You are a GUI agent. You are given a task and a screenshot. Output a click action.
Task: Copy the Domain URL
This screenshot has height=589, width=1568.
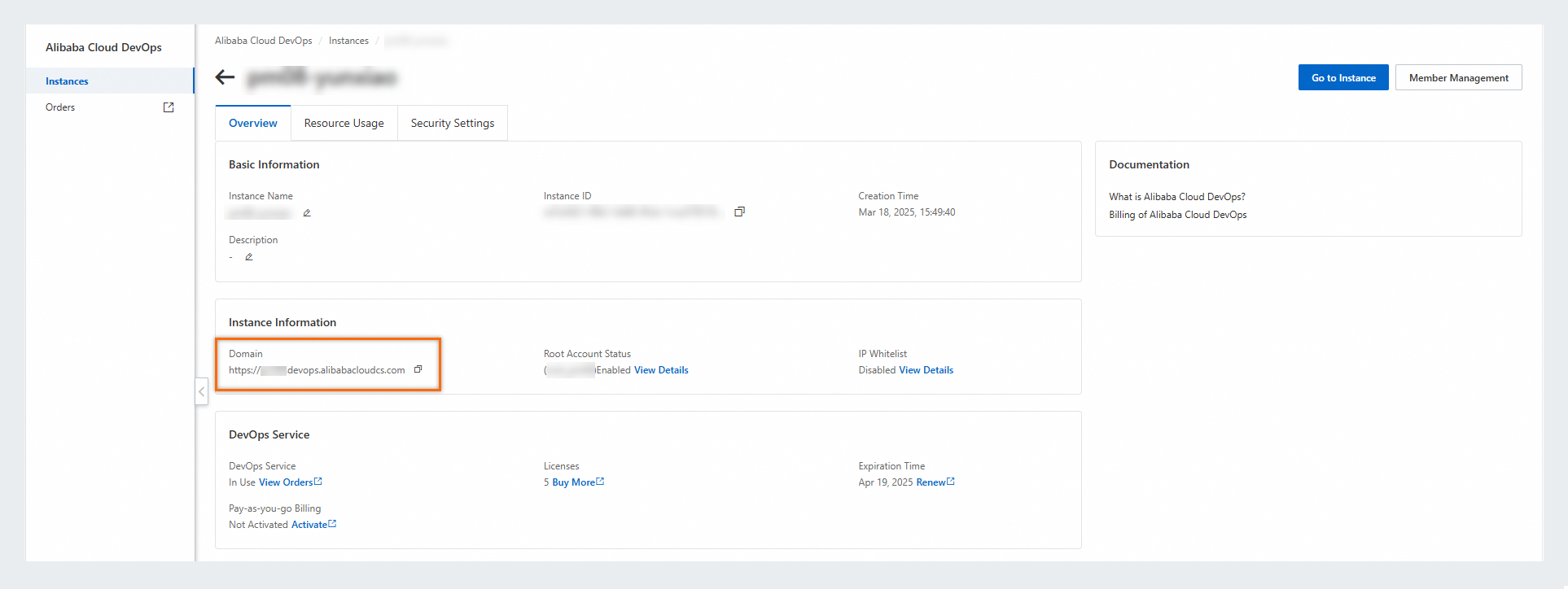pos(418,369)
